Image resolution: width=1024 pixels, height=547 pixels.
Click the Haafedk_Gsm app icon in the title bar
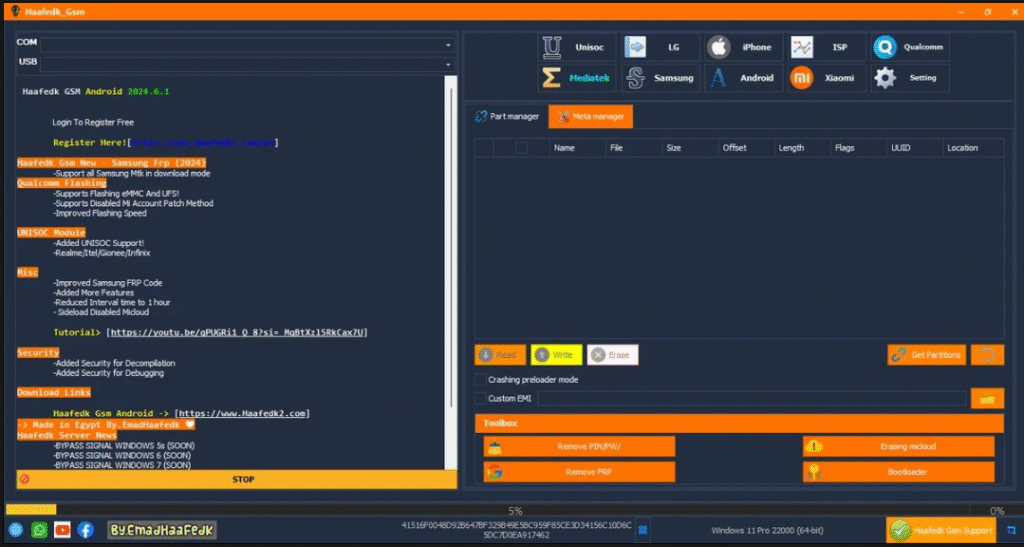[16, 11]
